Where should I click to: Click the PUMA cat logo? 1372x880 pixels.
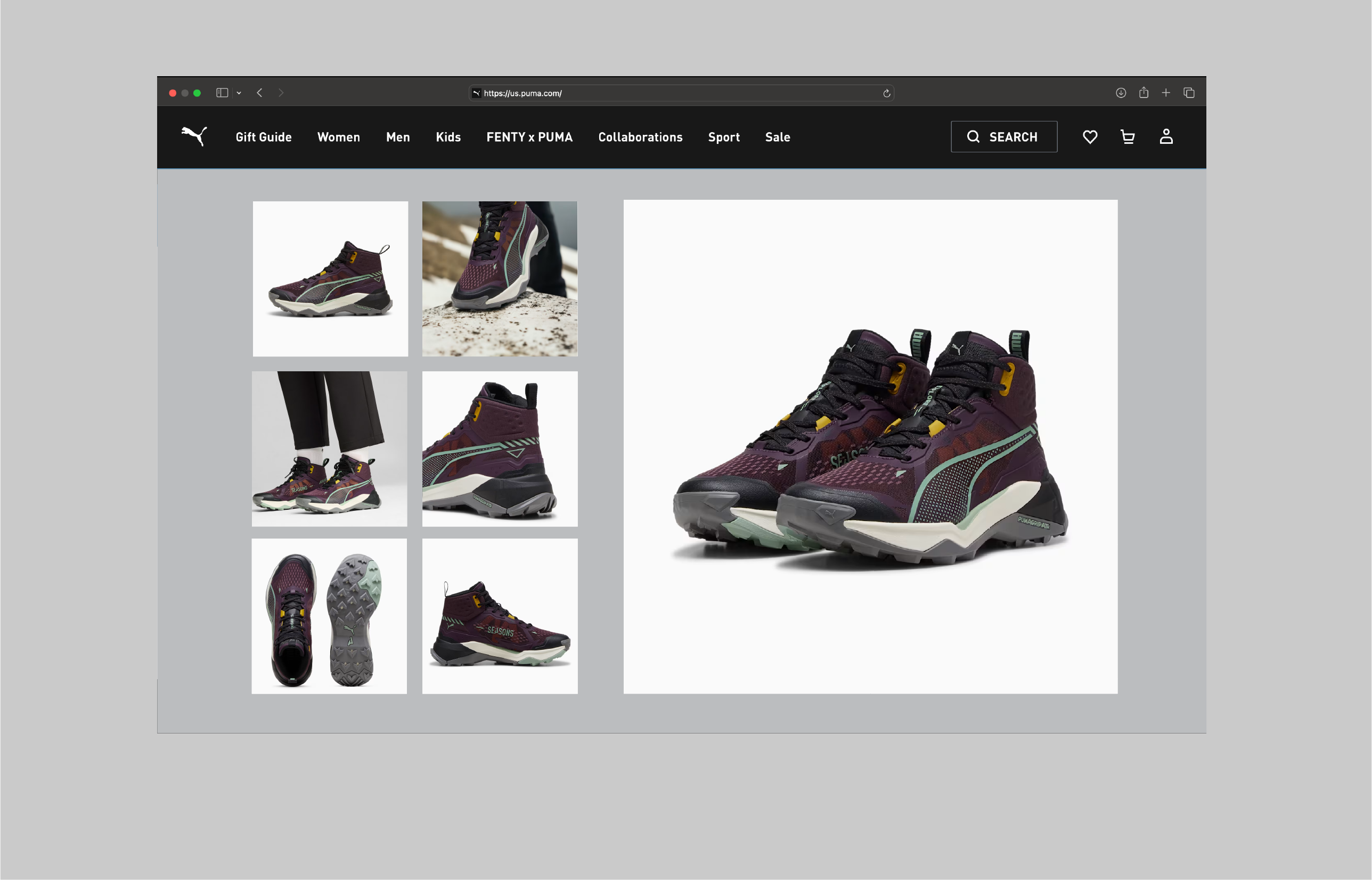194,136
